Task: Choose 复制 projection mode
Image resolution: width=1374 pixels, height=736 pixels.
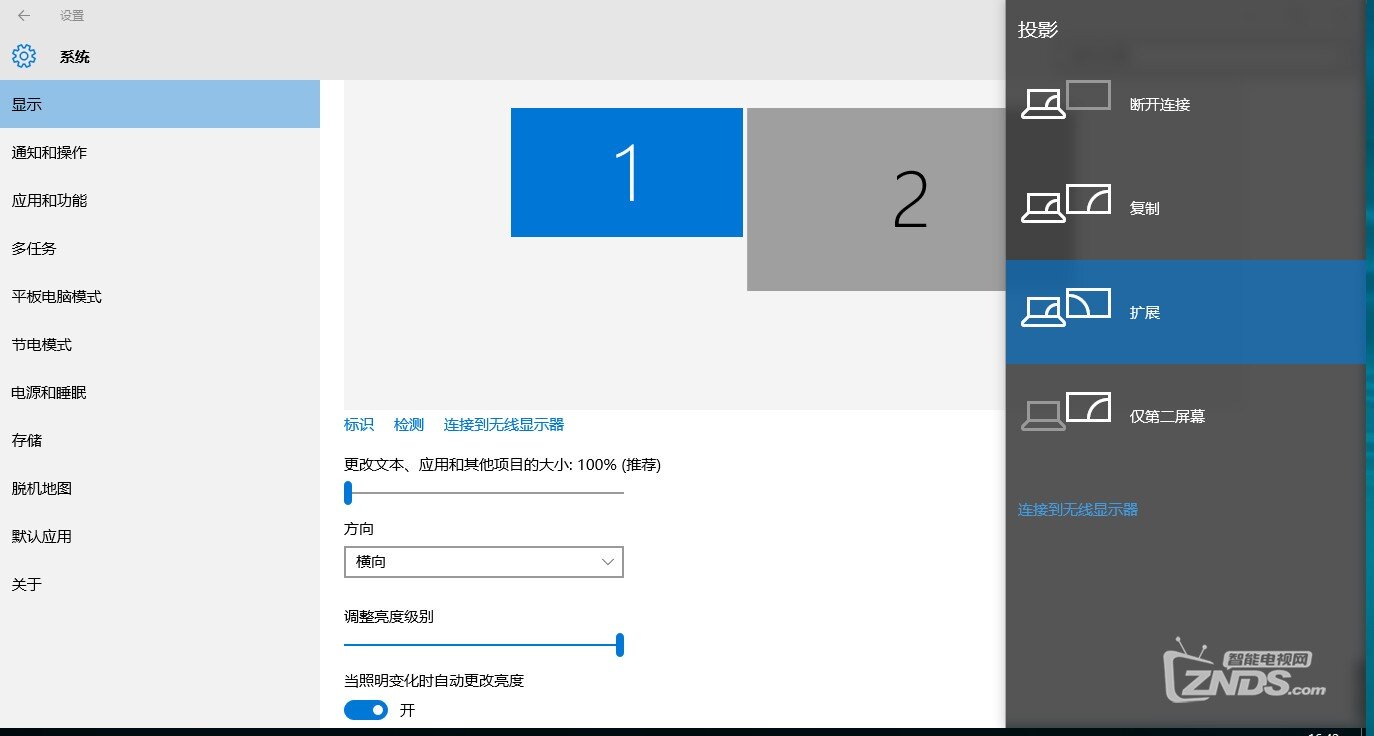Action: point(1186,208)
